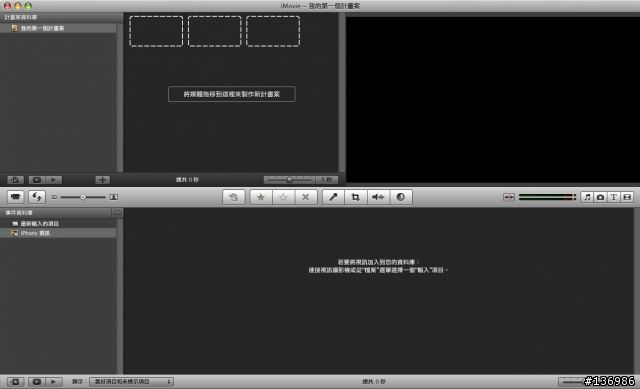The height and width of the screenshot is (389, 640).
Task: Toggle audio skimming button
Action: [x=509, y=197]
